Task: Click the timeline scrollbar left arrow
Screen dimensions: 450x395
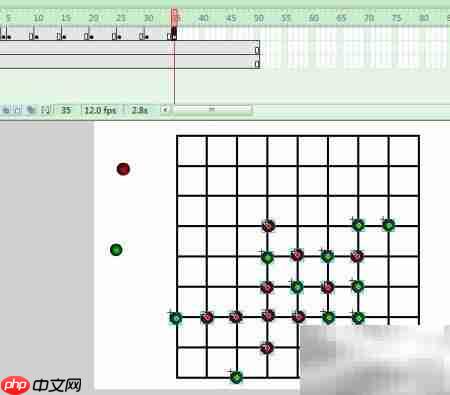Action: coord(165,109)
